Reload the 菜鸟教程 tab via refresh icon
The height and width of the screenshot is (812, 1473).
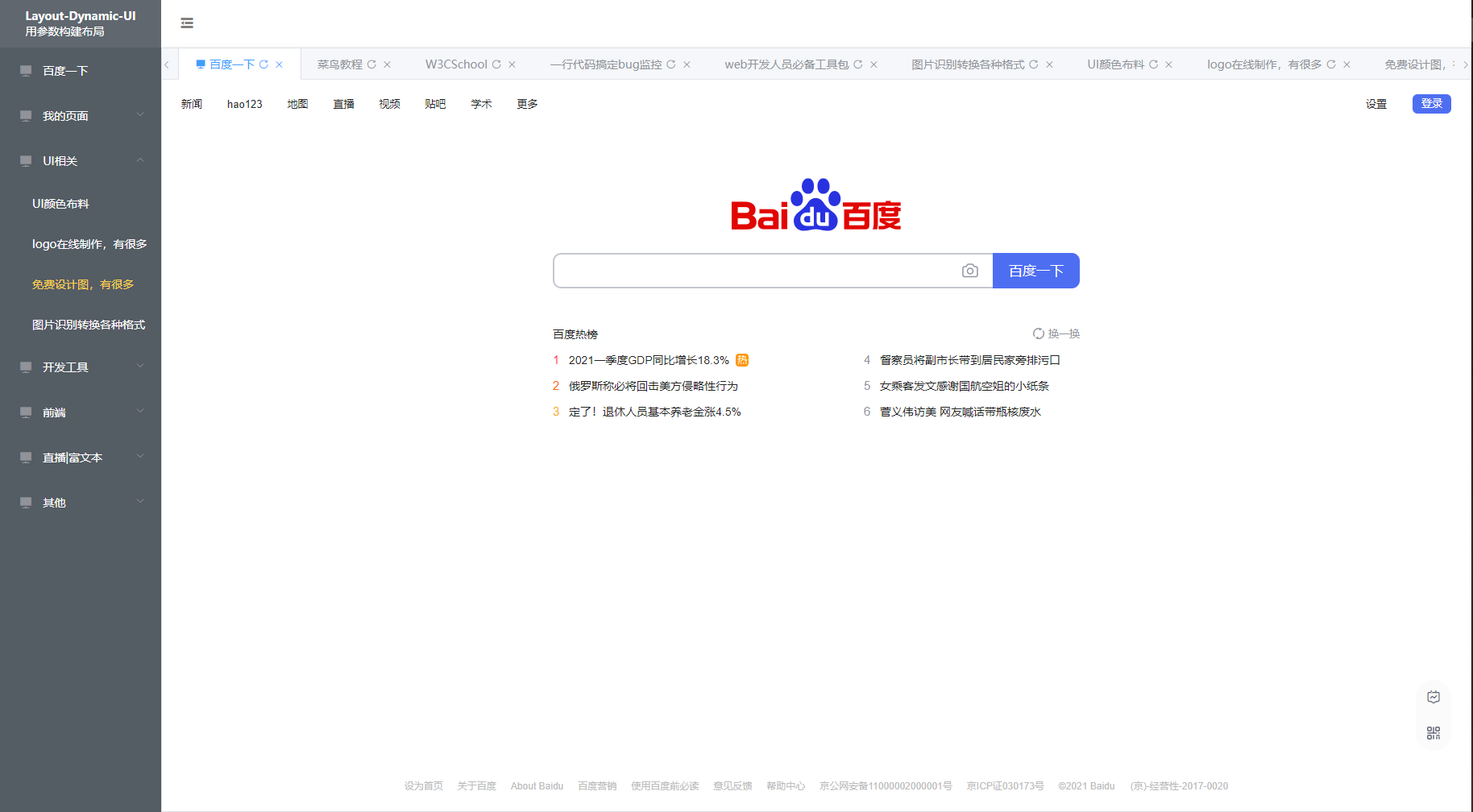tap(371, 64)
